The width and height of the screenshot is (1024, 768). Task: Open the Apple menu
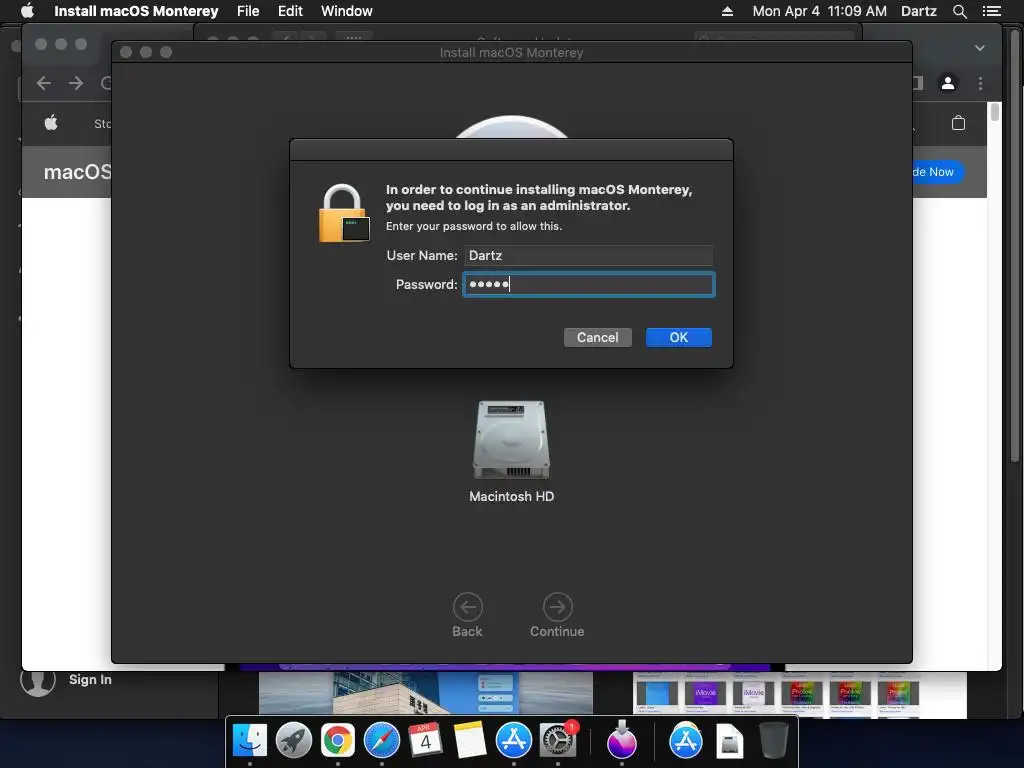[x=27, y=11]
